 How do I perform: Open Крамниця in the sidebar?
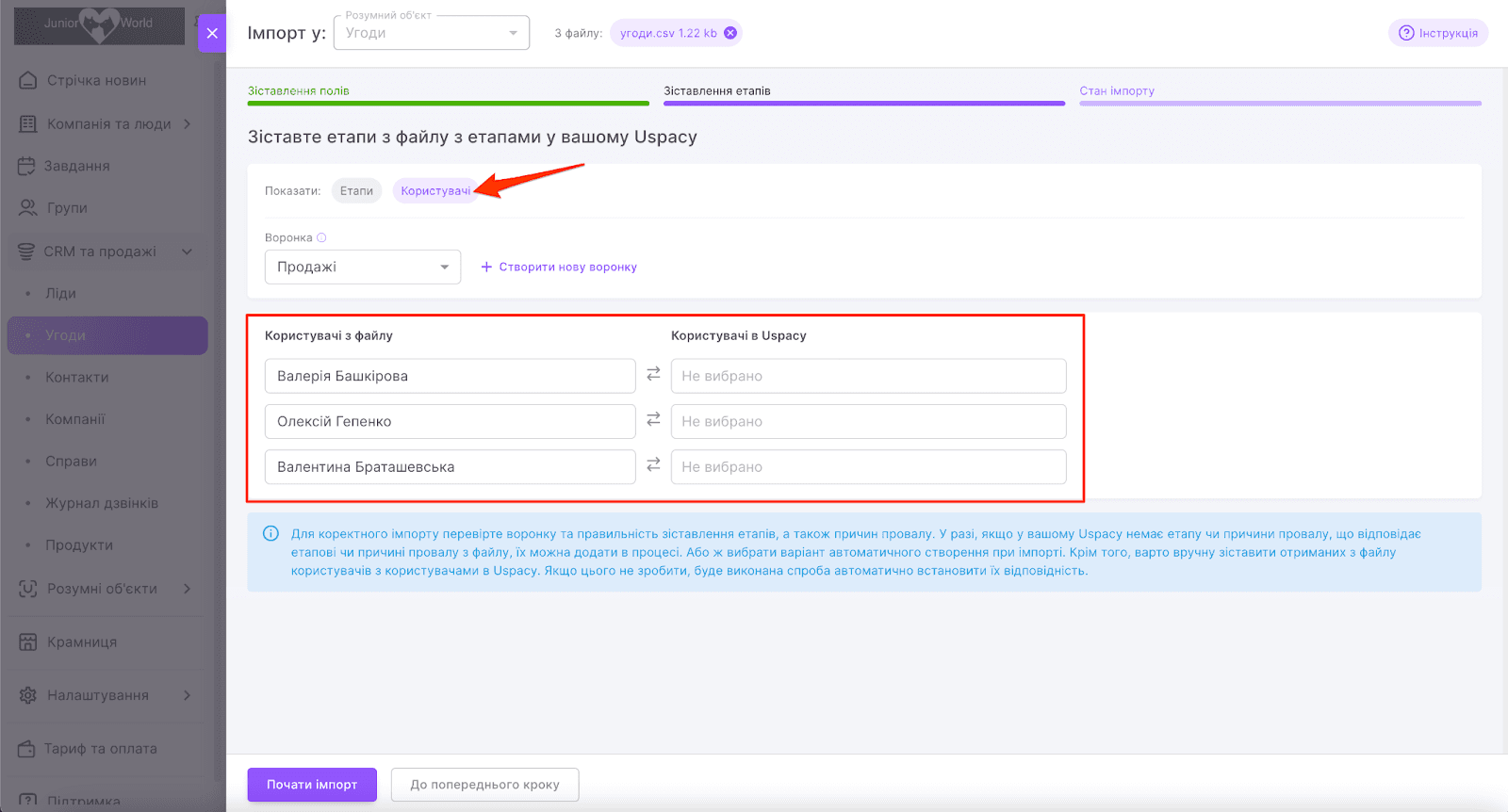(82, 641)
